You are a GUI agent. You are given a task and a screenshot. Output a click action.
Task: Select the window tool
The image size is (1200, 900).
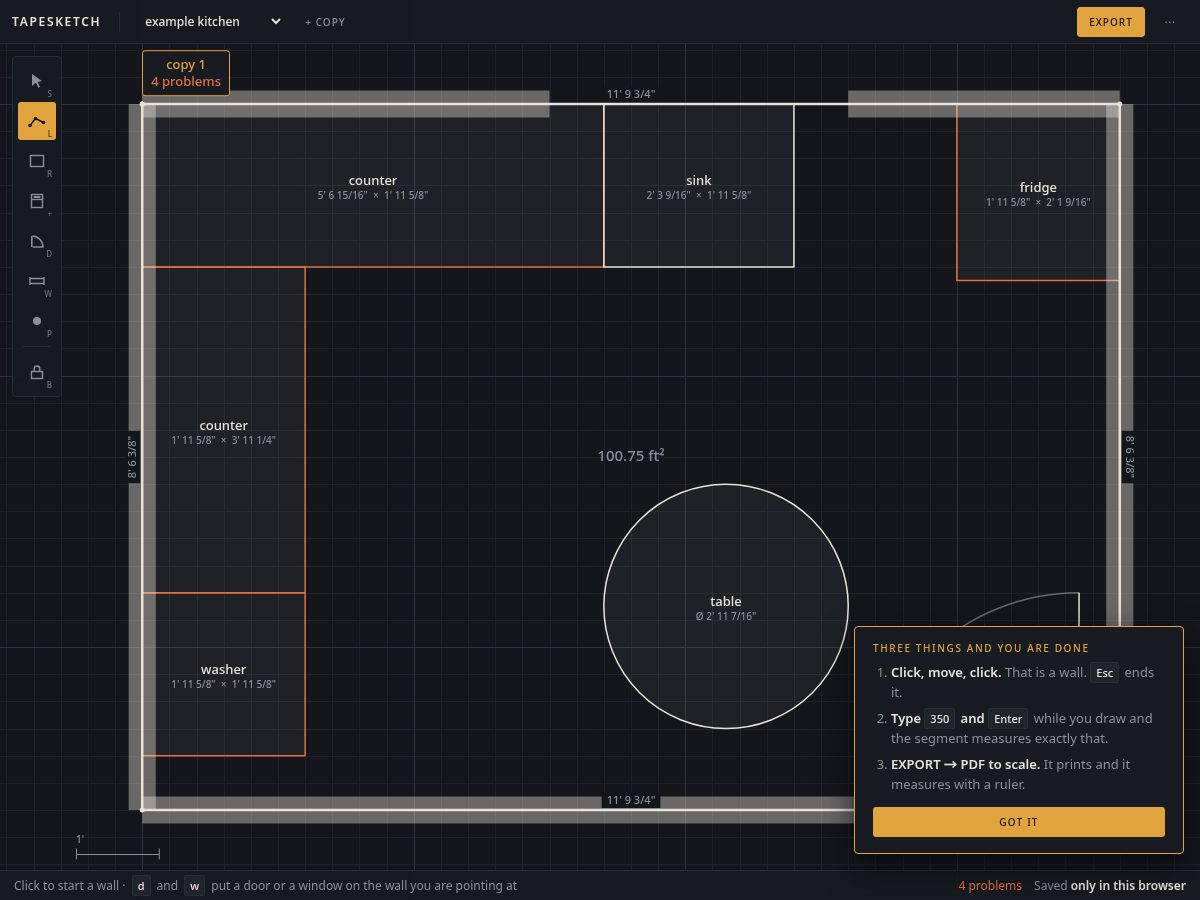[37, 281]
